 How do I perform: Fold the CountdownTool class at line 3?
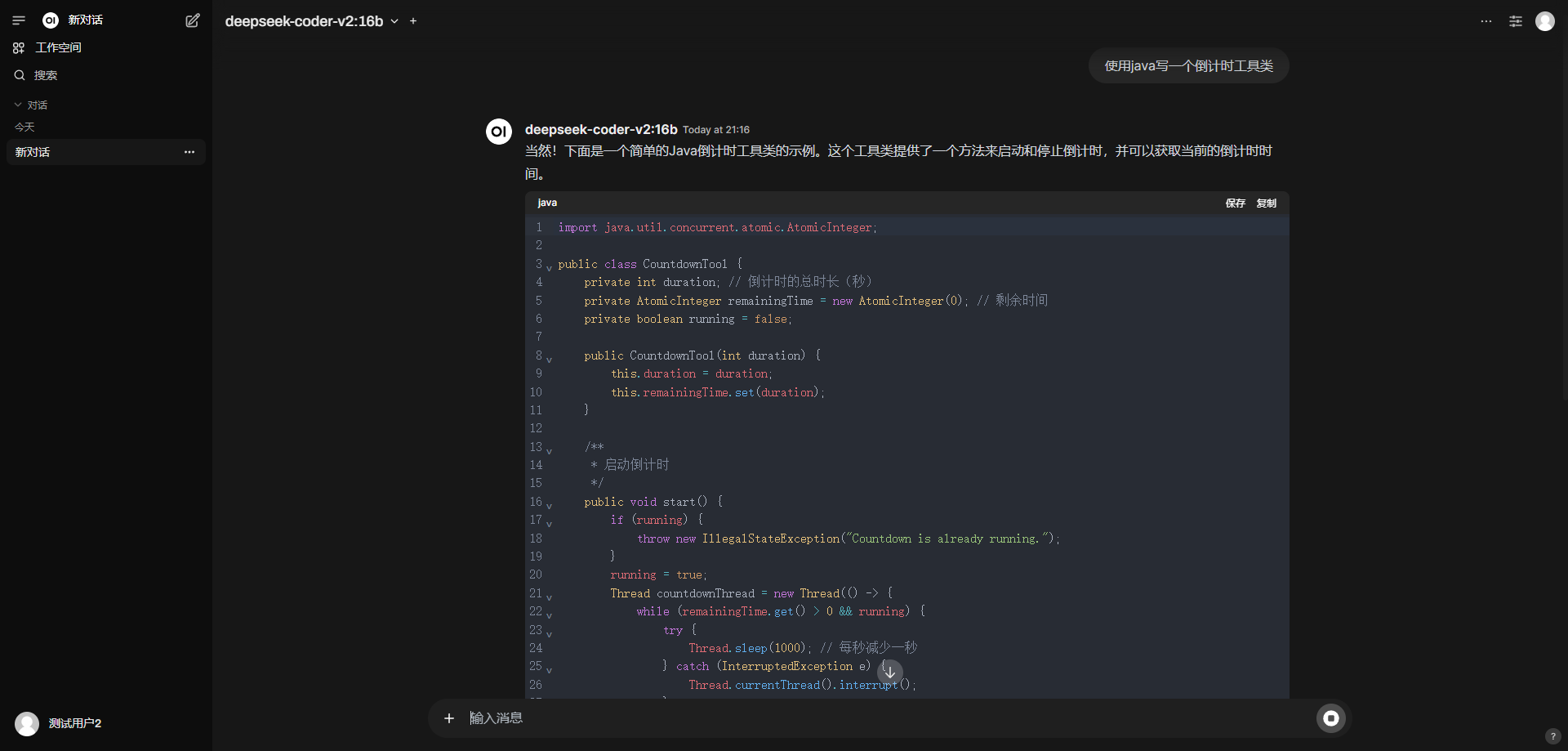pos(549,267)
